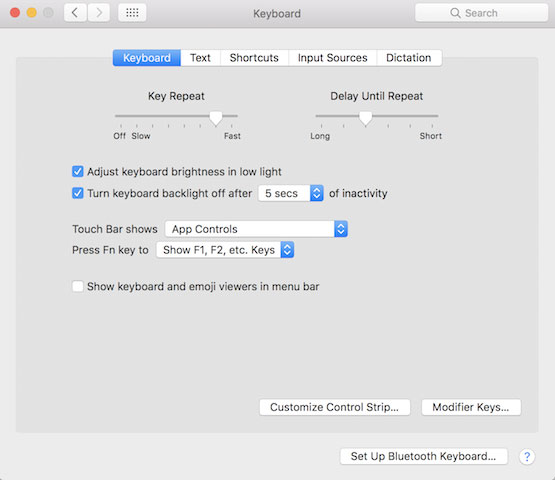Select the Dictation tab
Screen dimensions: 555x480
coord(409,58)
